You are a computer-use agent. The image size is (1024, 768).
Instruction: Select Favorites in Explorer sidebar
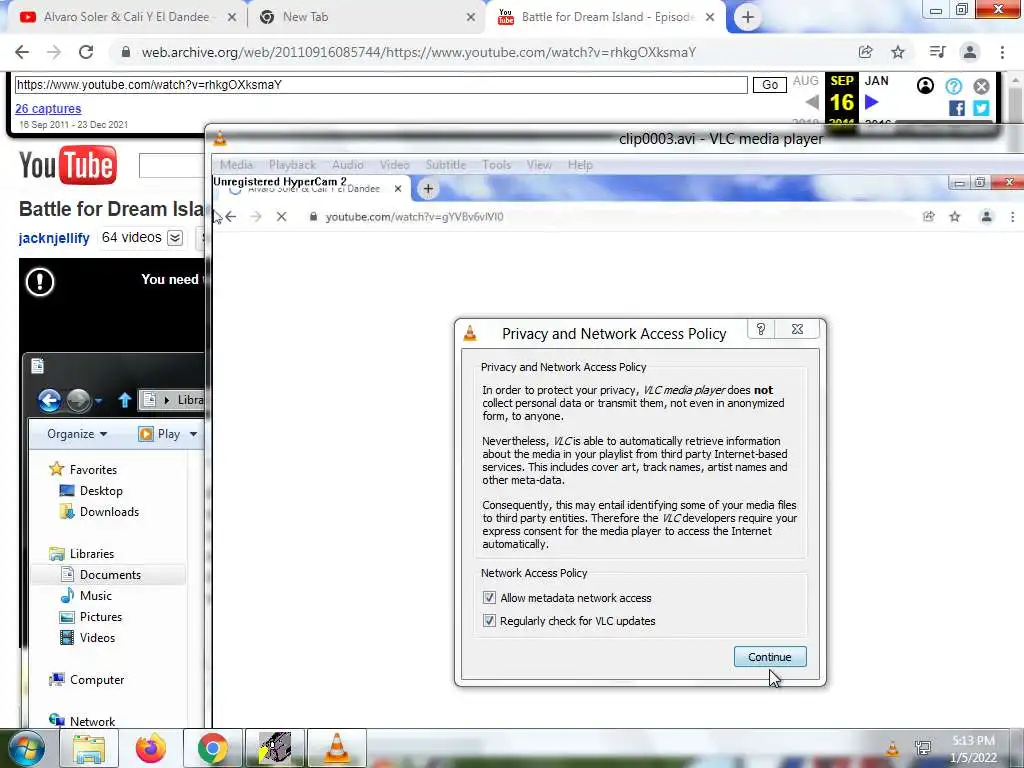[93, 470]
